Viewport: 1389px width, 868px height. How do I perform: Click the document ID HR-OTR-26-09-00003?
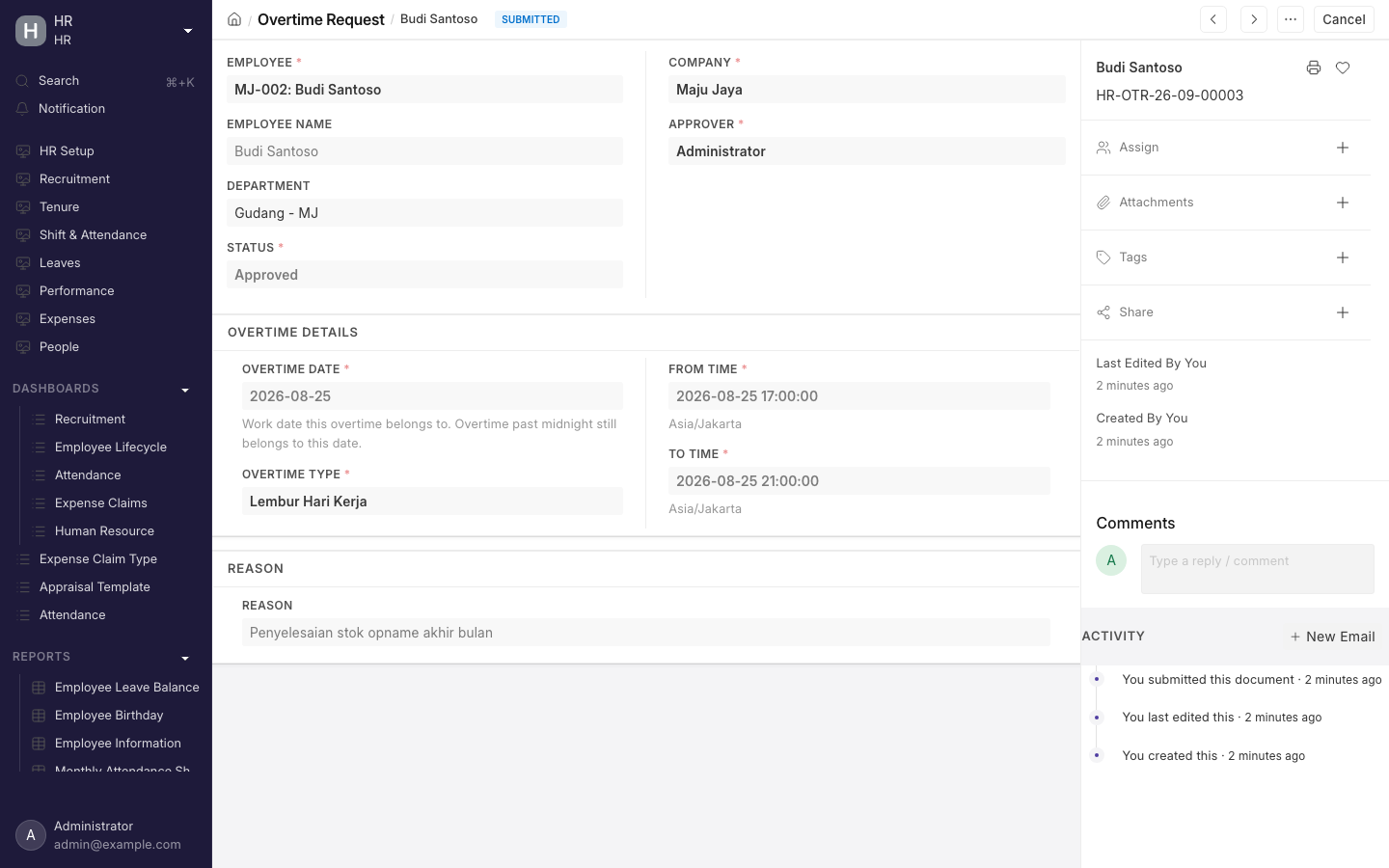pyautogui.click(x=1169, y=95)
